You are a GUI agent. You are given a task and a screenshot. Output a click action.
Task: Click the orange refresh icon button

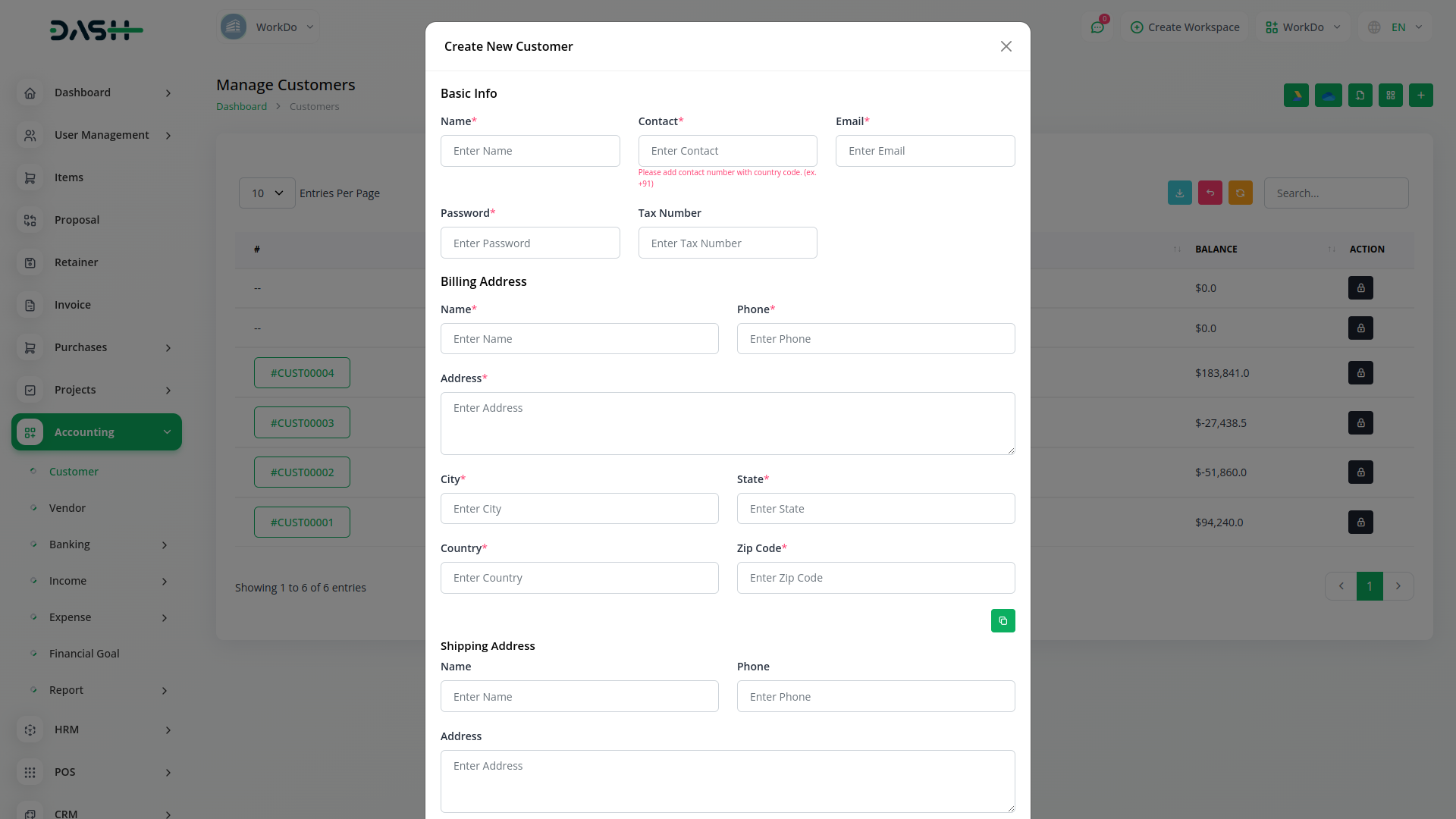[1240, 193]
